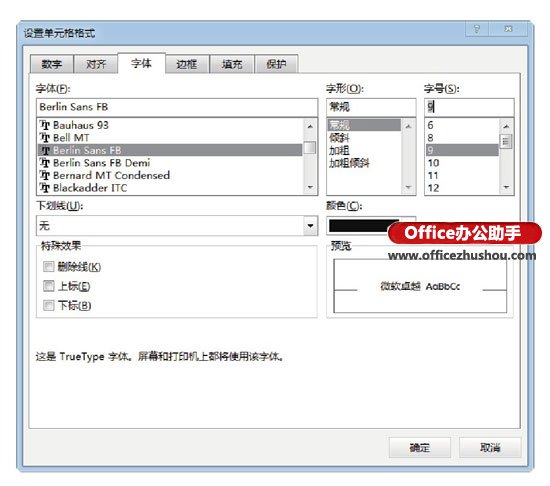Screen dimensions: 550x486
Task: Select font size 8
Action: (462, 138)
